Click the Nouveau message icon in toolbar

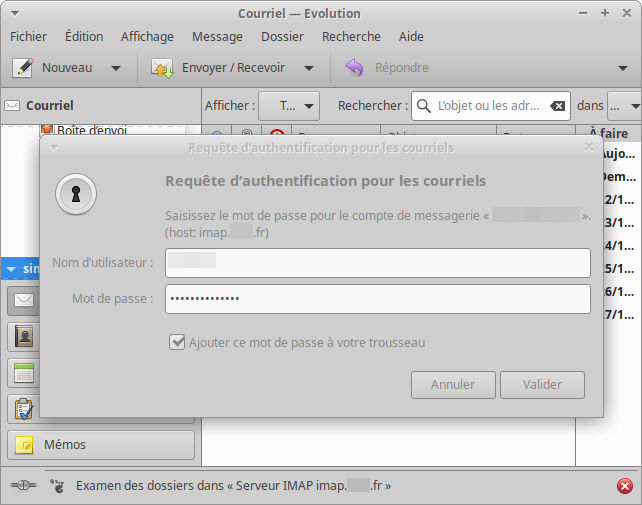tap(24, 68)
